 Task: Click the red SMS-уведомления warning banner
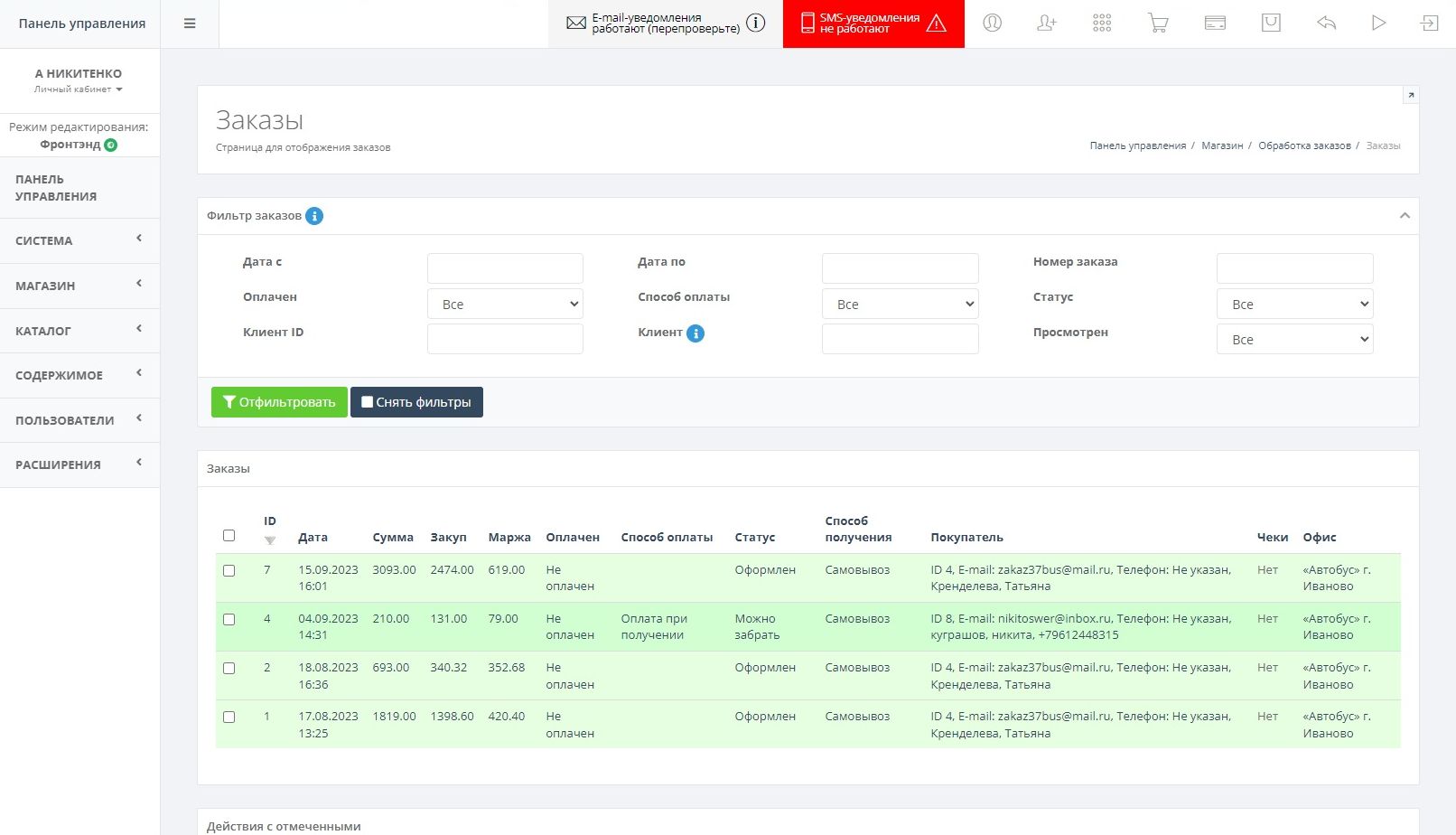click(x=873, y=23)
